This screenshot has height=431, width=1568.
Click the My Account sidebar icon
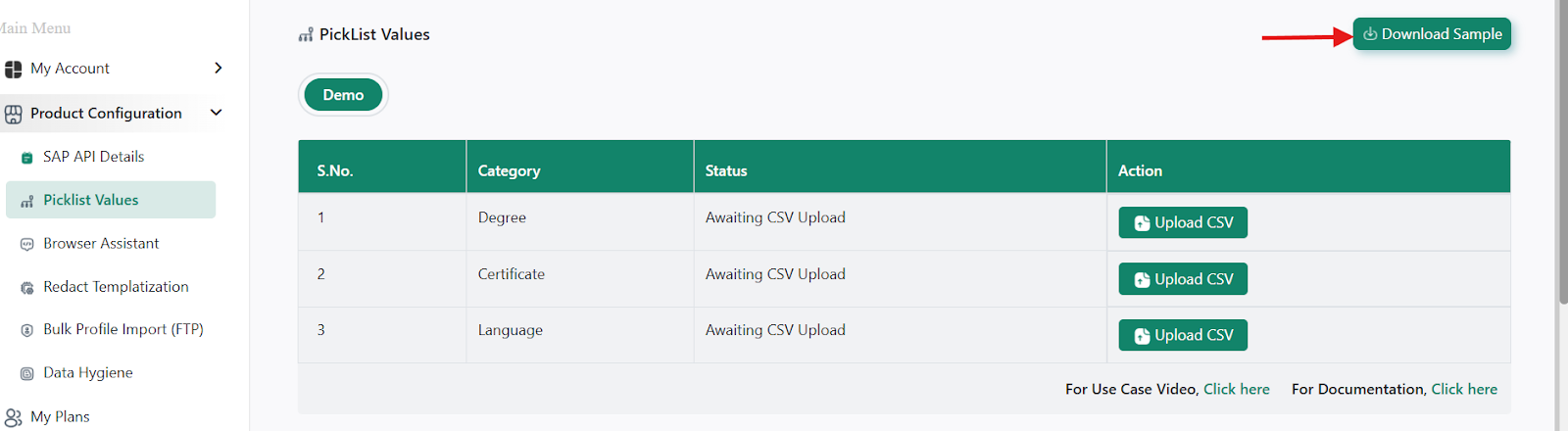tap(13, 69)
